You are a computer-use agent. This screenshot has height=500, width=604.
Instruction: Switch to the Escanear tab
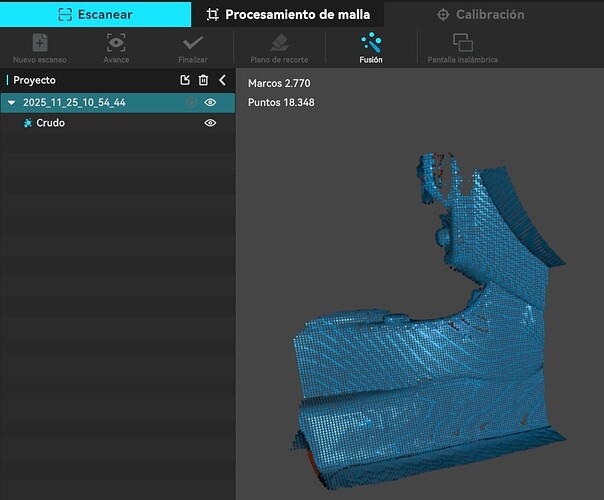[95, 14]
